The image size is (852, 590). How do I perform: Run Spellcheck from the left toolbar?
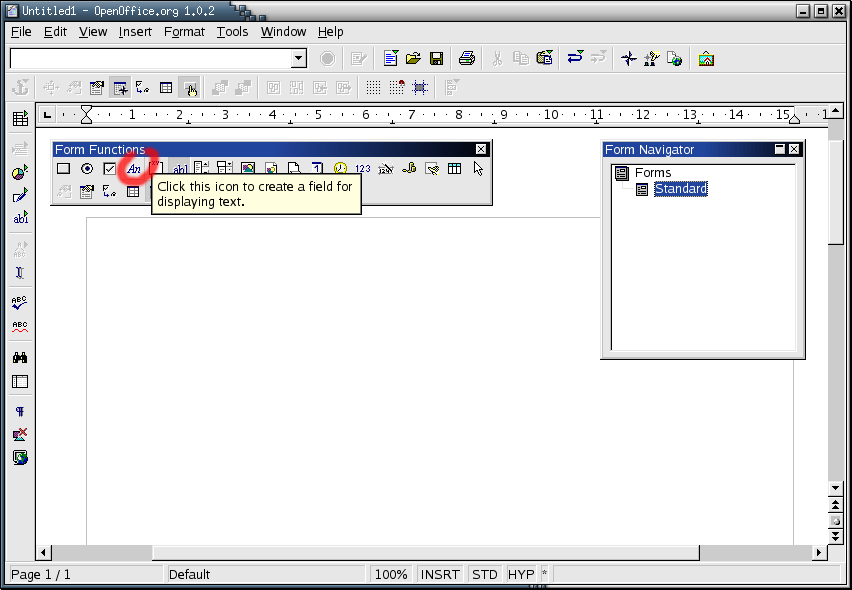coord(20,303)
